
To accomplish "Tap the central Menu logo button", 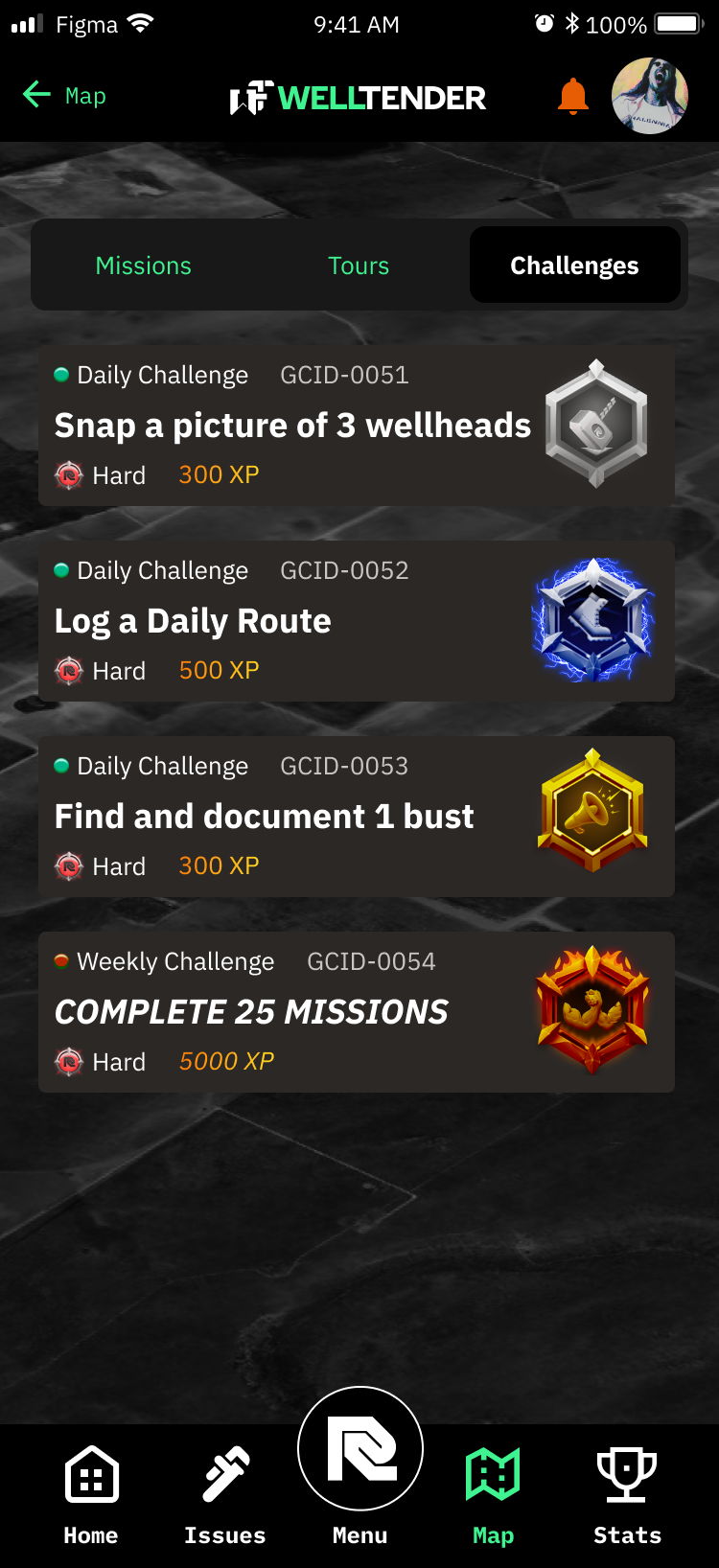I will (x=360, y=1448).
